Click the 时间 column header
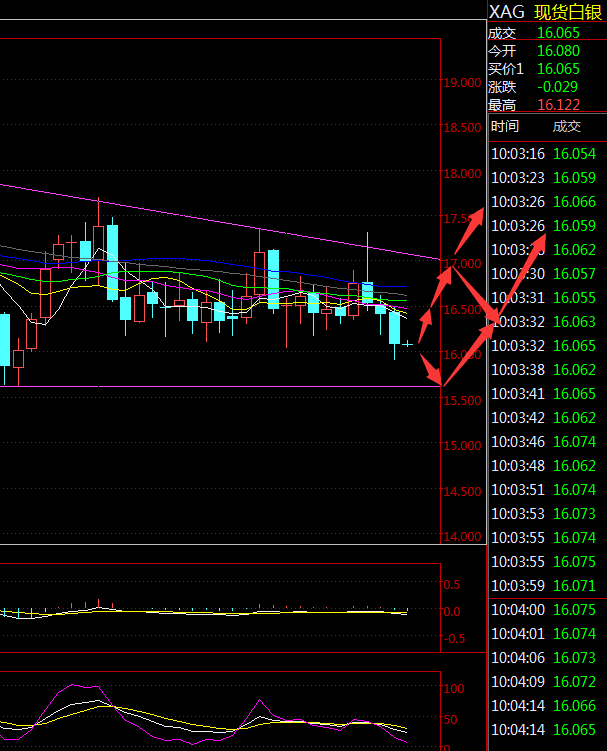607x751 pixels. (504, 126)
